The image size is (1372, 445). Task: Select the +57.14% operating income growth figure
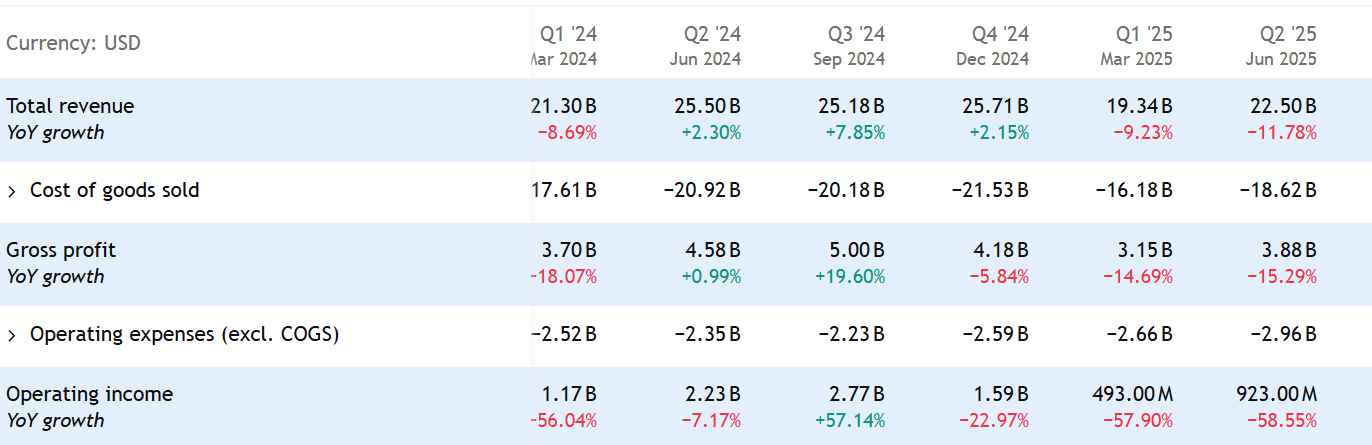point(851,420)
